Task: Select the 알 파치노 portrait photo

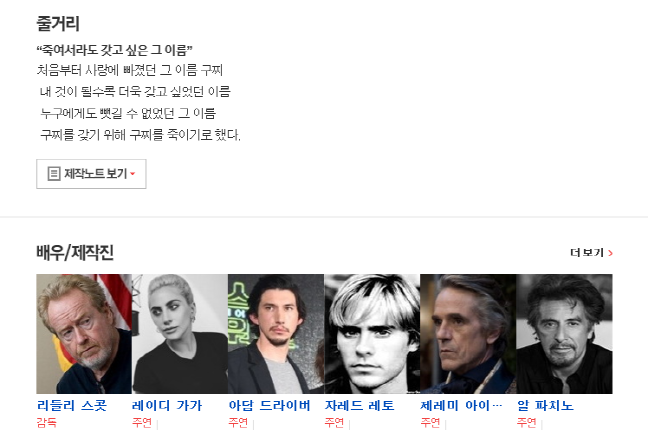Action: tap(565, 334)
